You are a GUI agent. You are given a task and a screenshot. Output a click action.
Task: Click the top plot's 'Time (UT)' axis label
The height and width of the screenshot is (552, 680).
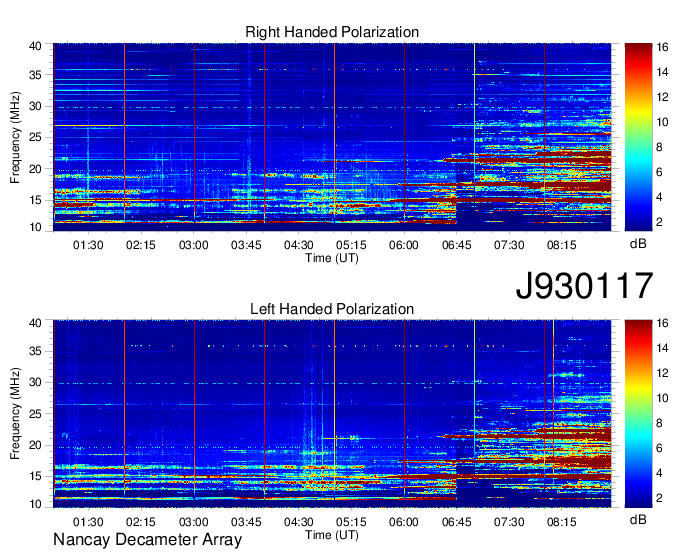click(x=332, y=258)
